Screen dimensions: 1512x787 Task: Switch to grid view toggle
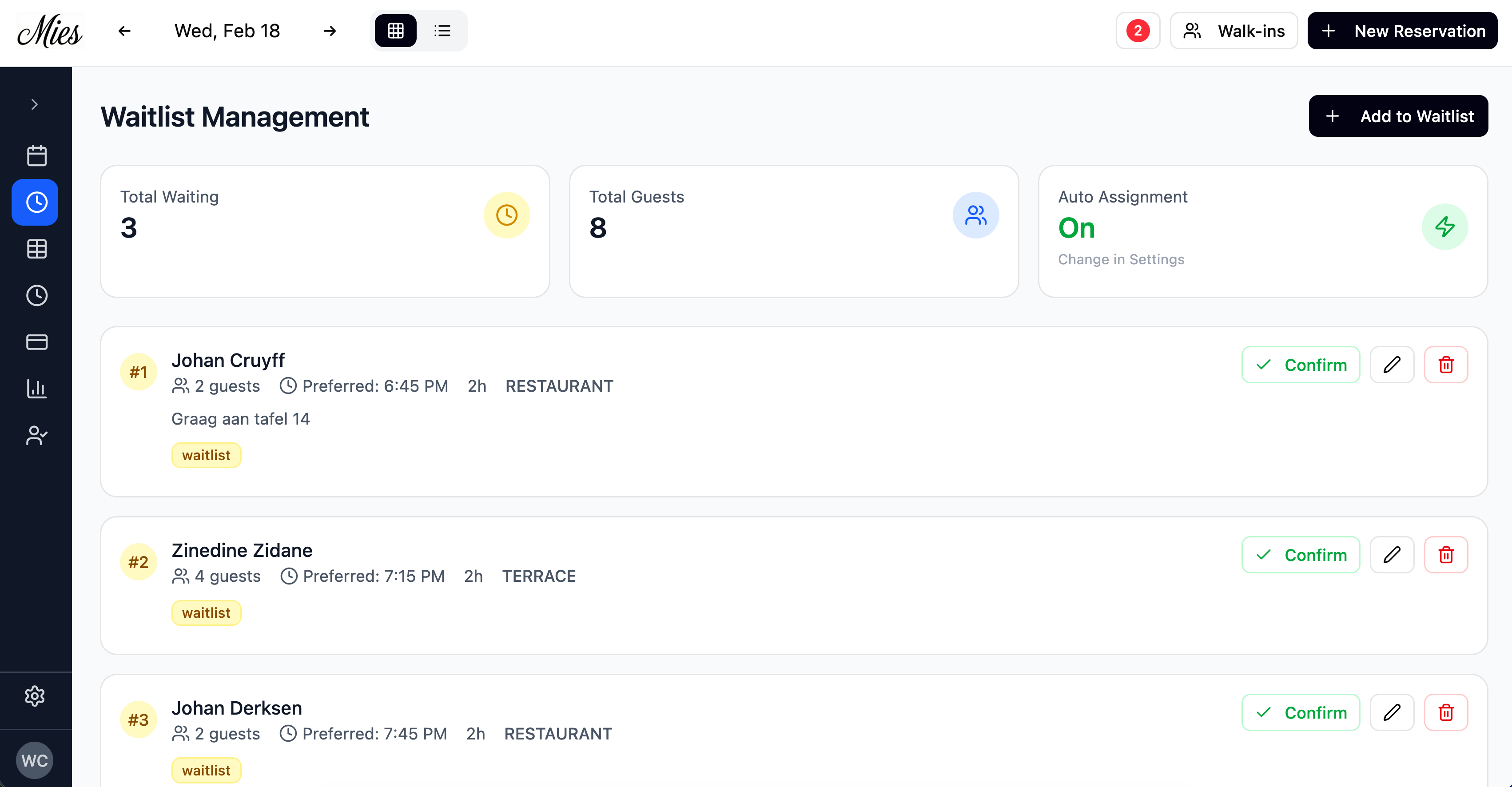coord(396,31)
